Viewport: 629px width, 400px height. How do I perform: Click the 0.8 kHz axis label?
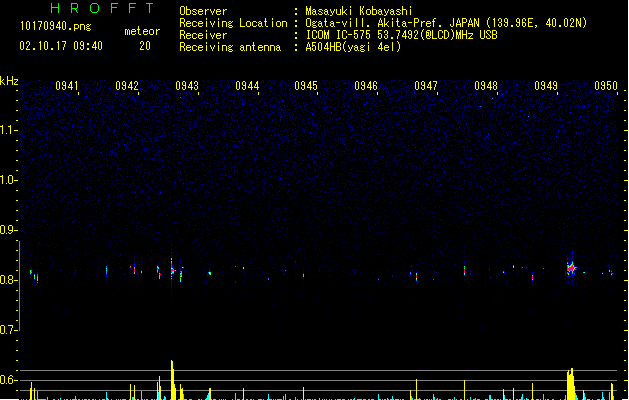point(9,280)
